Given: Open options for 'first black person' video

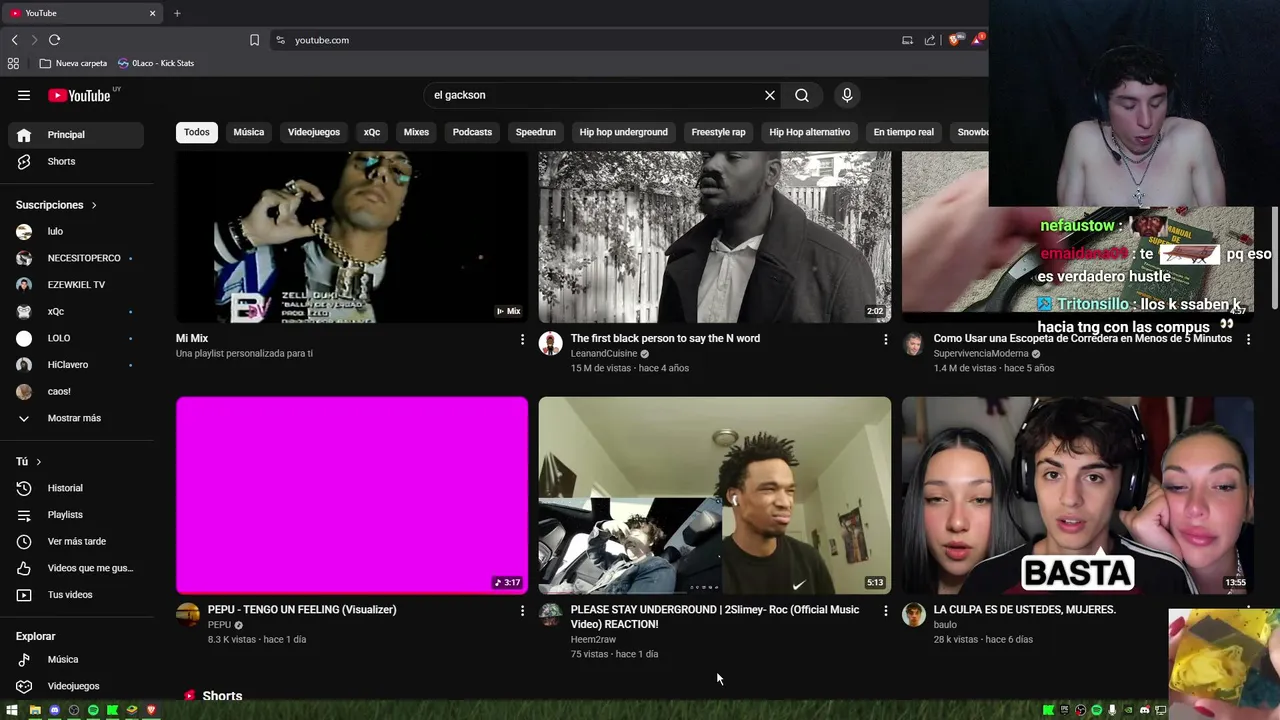Looking at the screenshot, I should pyautogui.click(x=885, y=340).
